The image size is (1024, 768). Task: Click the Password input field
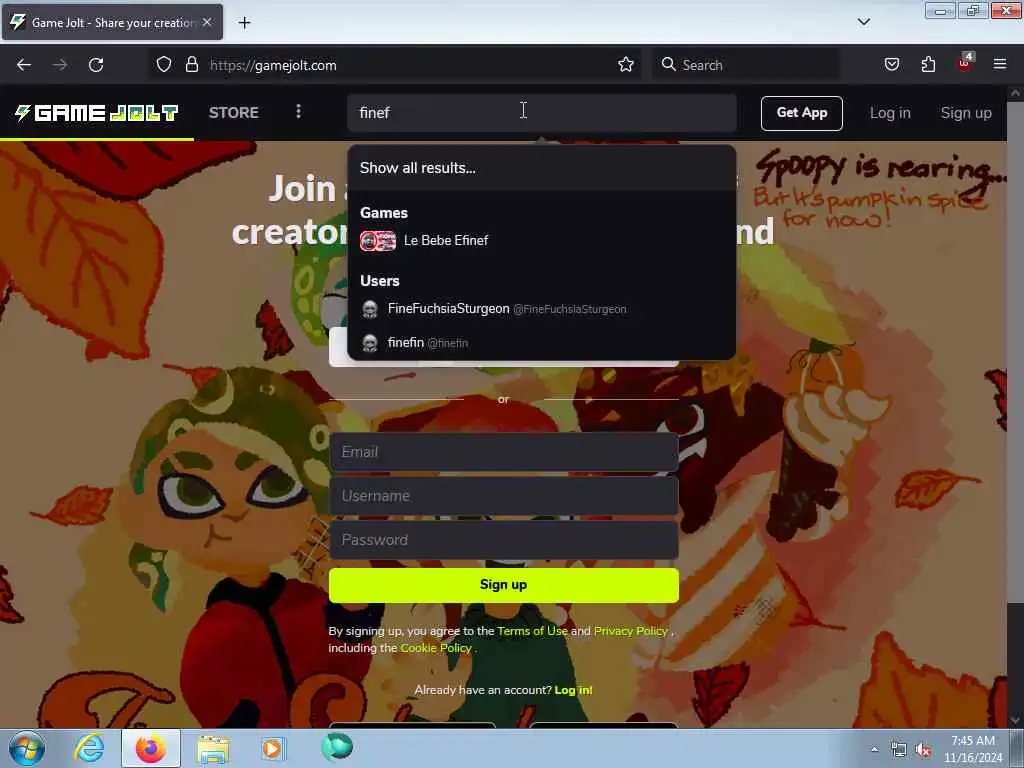tap(504, 540)
